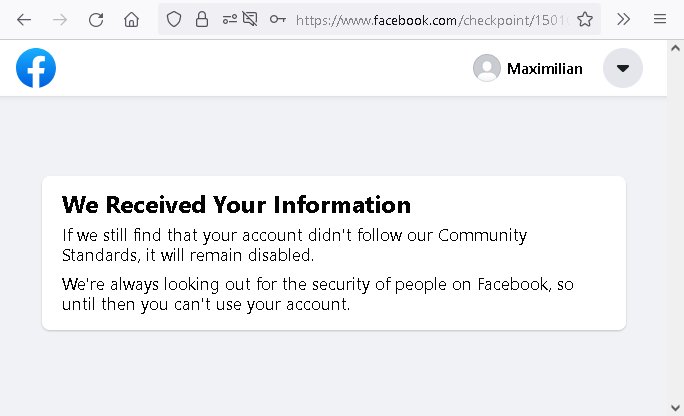Expand the account dropdown arrow

coord(622,68)
